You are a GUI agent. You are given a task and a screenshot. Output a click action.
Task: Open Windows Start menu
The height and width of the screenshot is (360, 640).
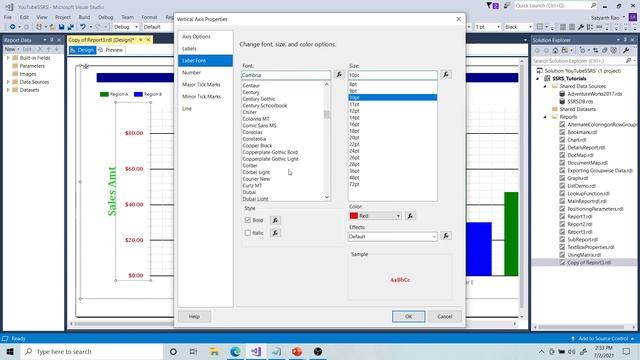(x=10, y=351)
